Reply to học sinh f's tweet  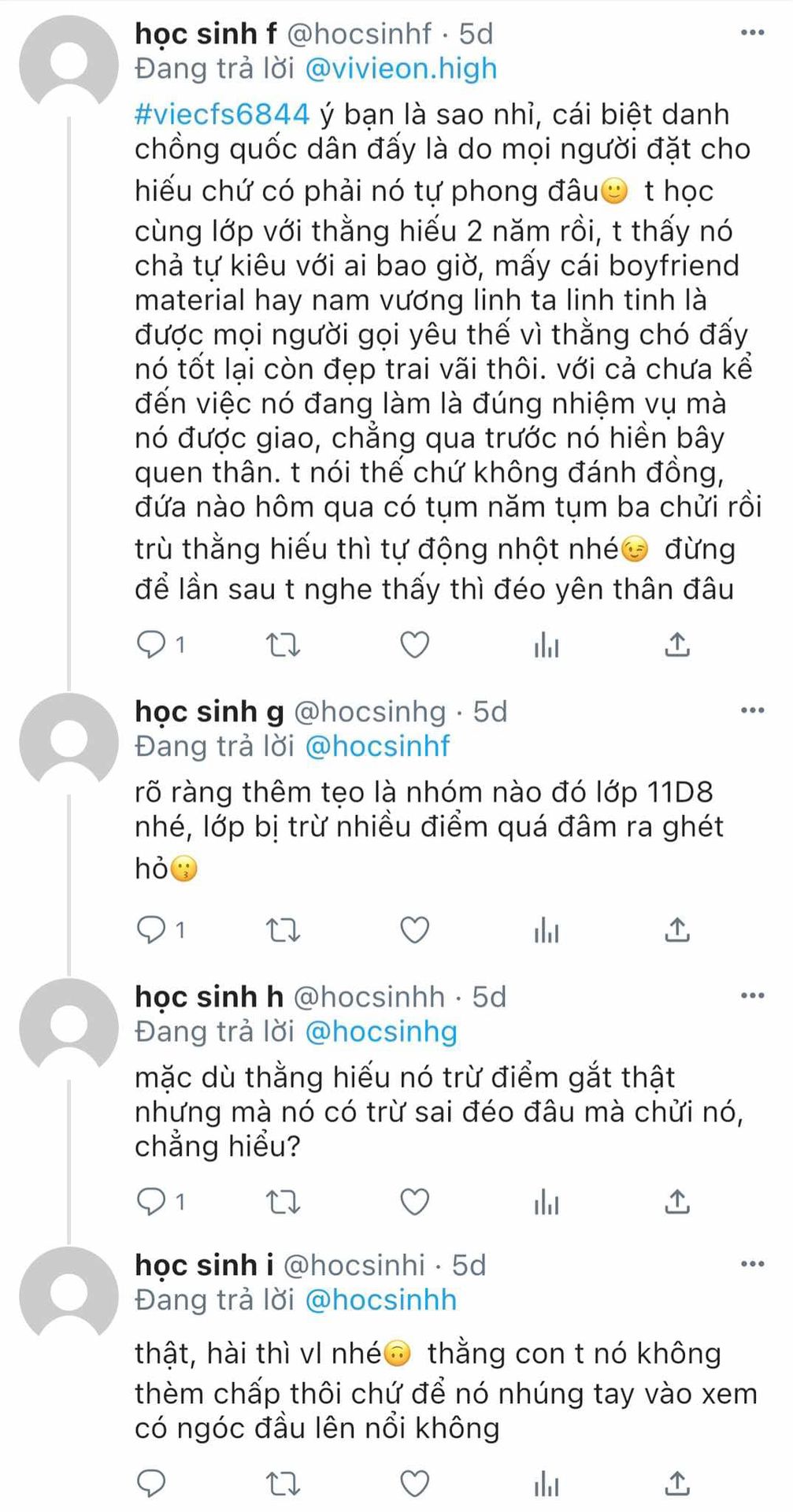(150, 645)
